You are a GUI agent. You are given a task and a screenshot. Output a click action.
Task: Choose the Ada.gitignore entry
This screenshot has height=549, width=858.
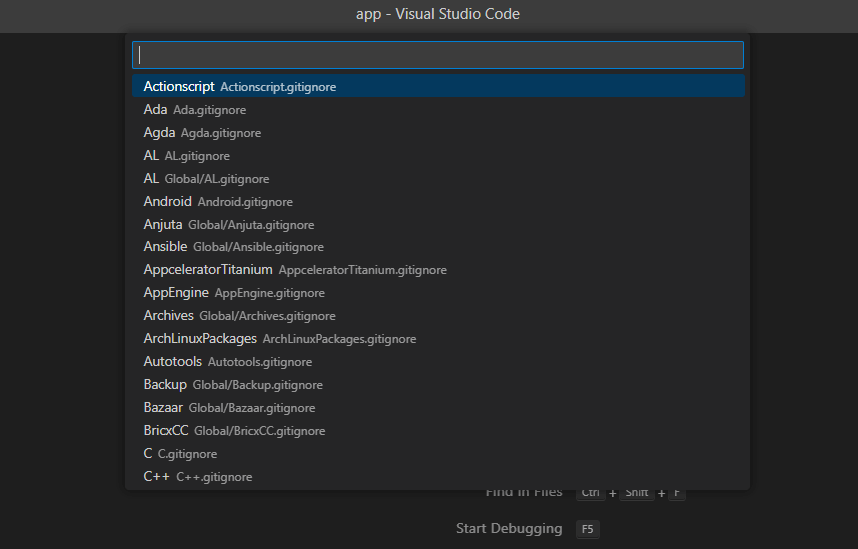pyautogui.click(x=195, y=110)
